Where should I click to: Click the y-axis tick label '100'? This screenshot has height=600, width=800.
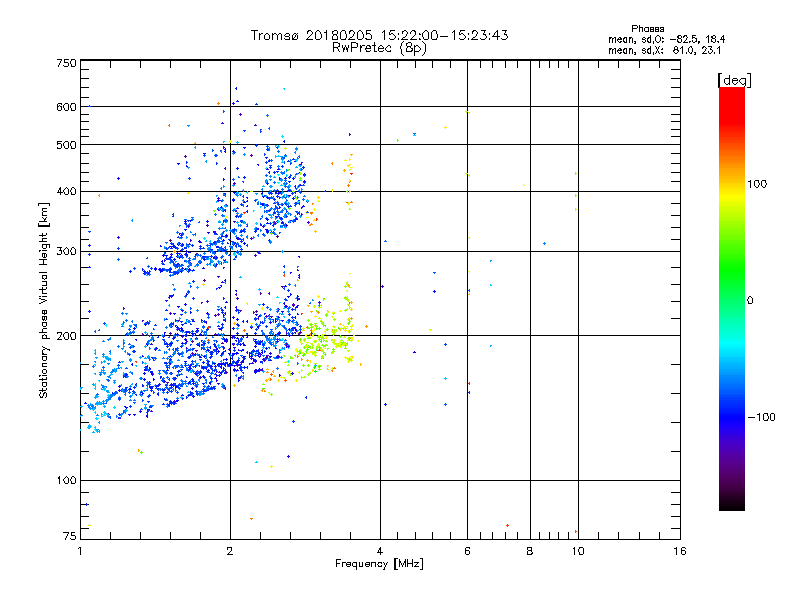click(67, 481)
